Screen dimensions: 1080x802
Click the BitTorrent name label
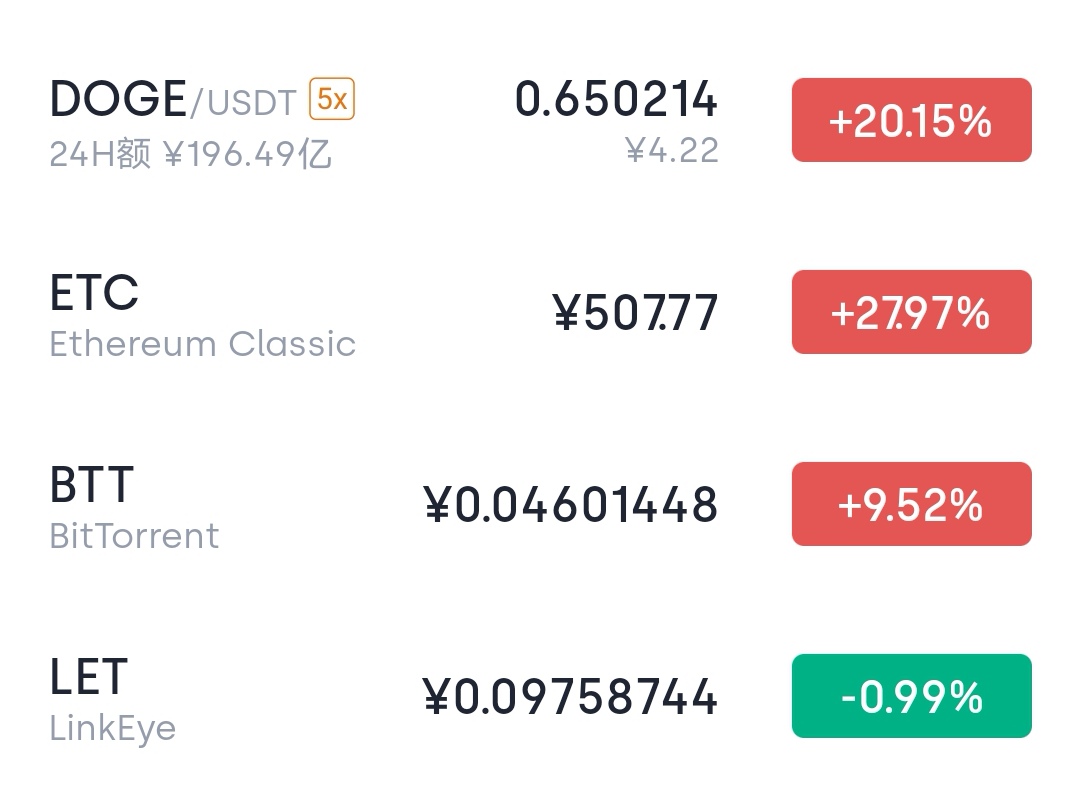pyautogui.click(x=134, y=536)
